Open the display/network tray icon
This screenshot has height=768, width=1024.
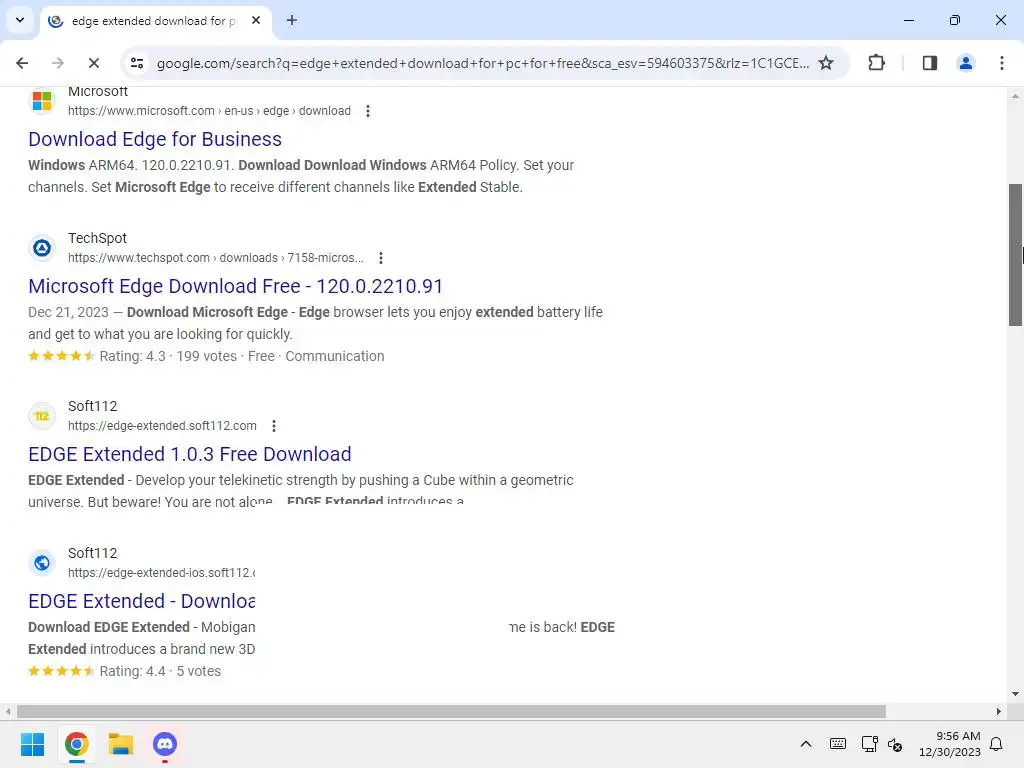869,744
